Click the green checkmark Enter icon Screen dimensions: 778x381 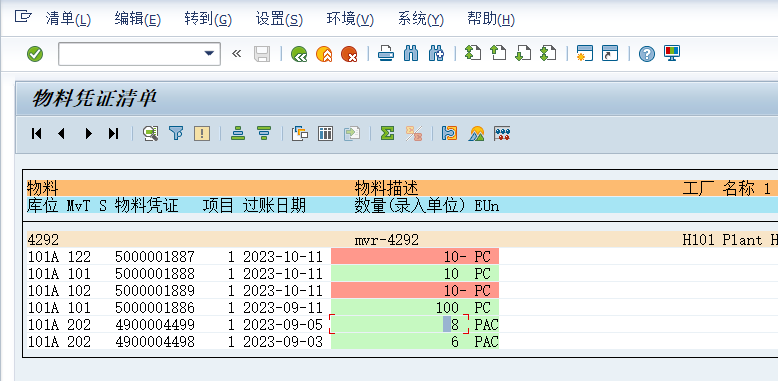click(x=35, y=54)
